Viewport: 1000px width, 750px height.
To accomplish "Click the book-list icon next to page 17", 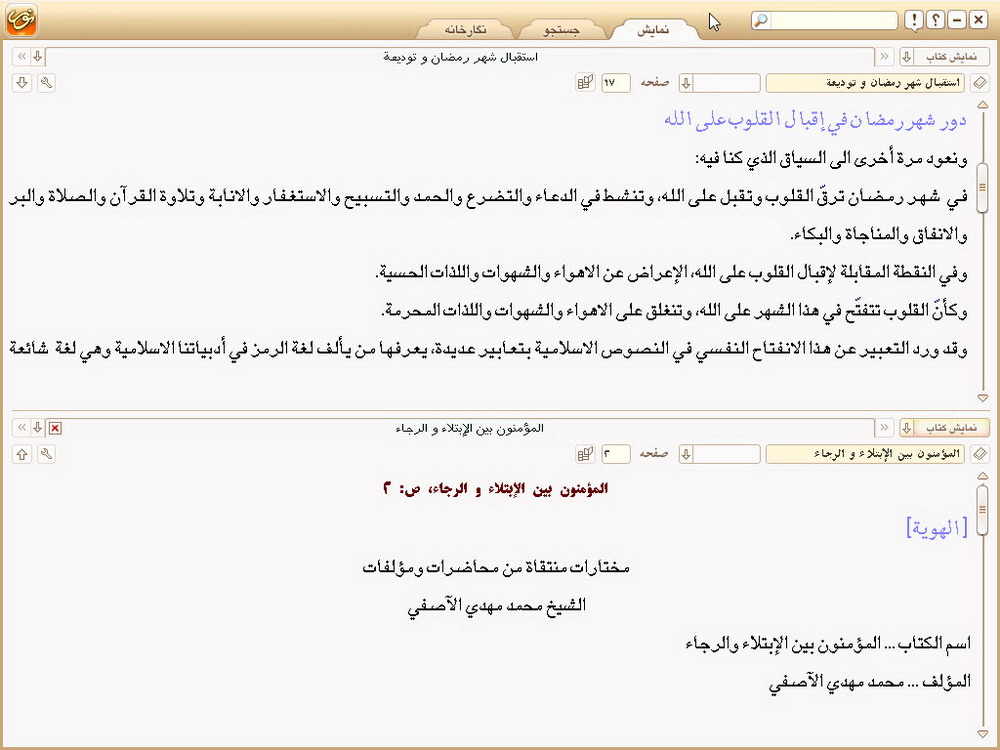I will coord(585,82).
